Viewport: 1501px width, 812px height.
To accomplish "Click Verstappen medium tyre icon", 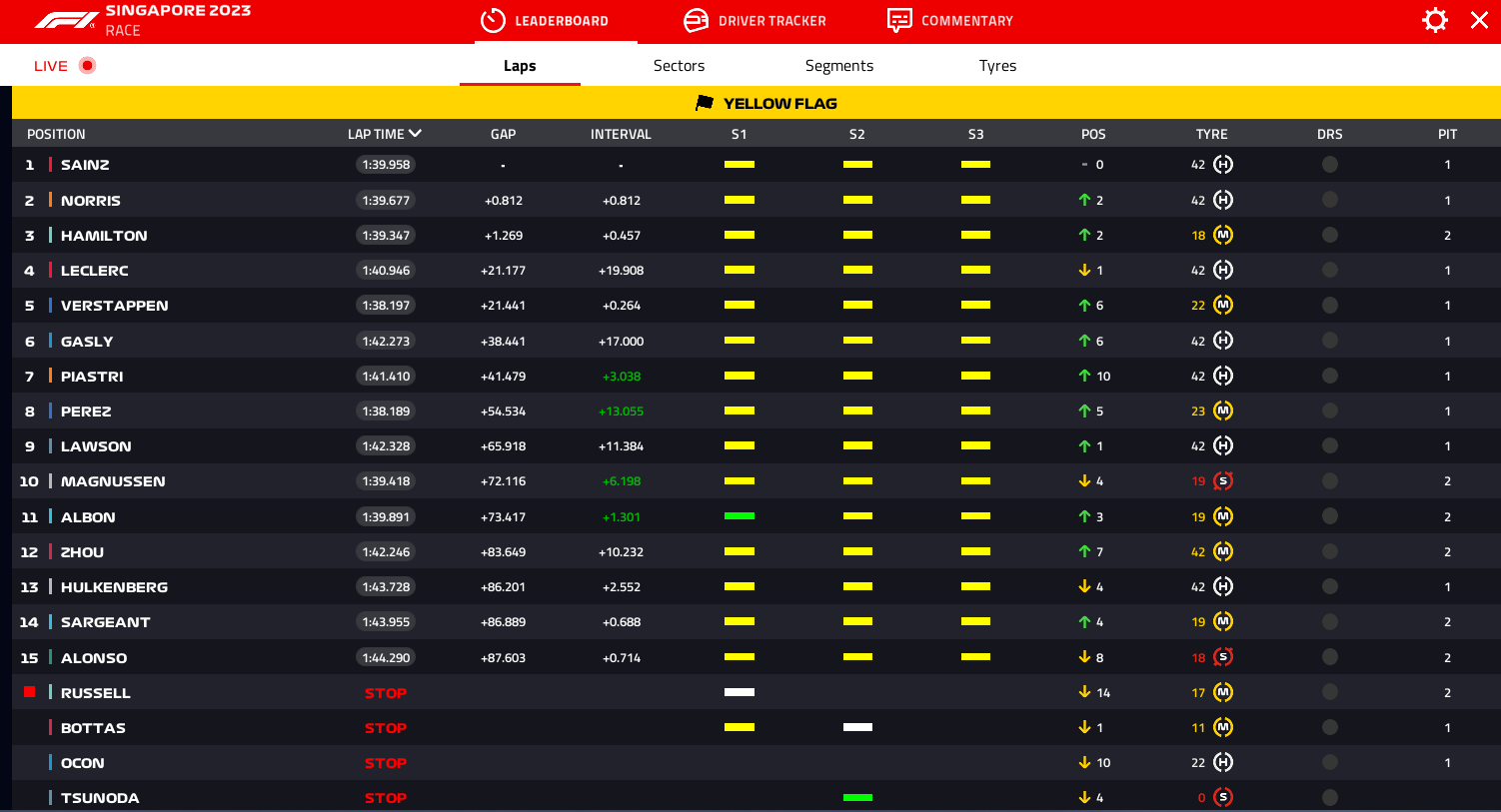I will click(1223, 306).
